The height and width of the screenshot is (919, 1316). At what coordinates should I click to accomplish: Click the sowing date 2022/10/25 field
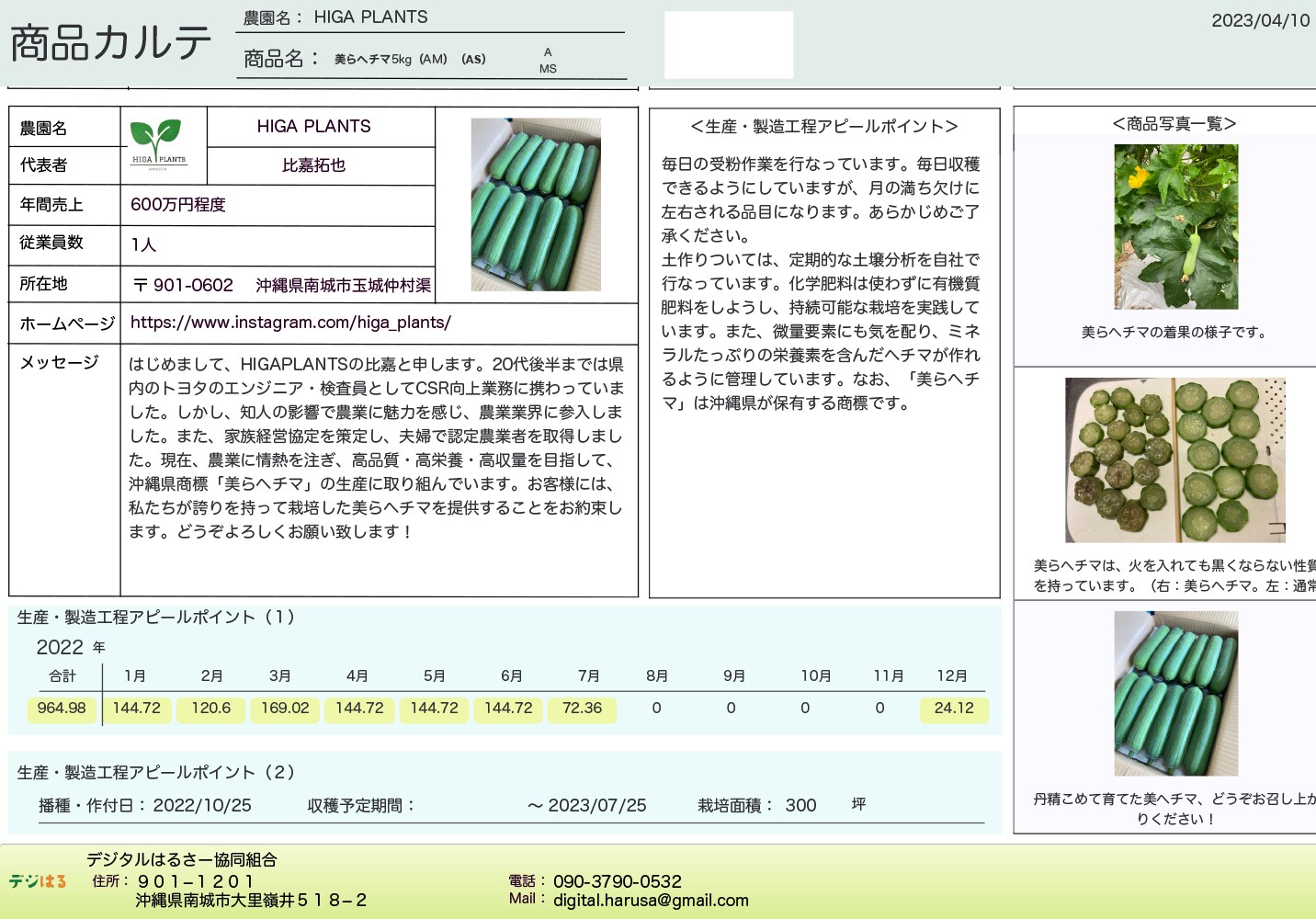click(201, 806)
